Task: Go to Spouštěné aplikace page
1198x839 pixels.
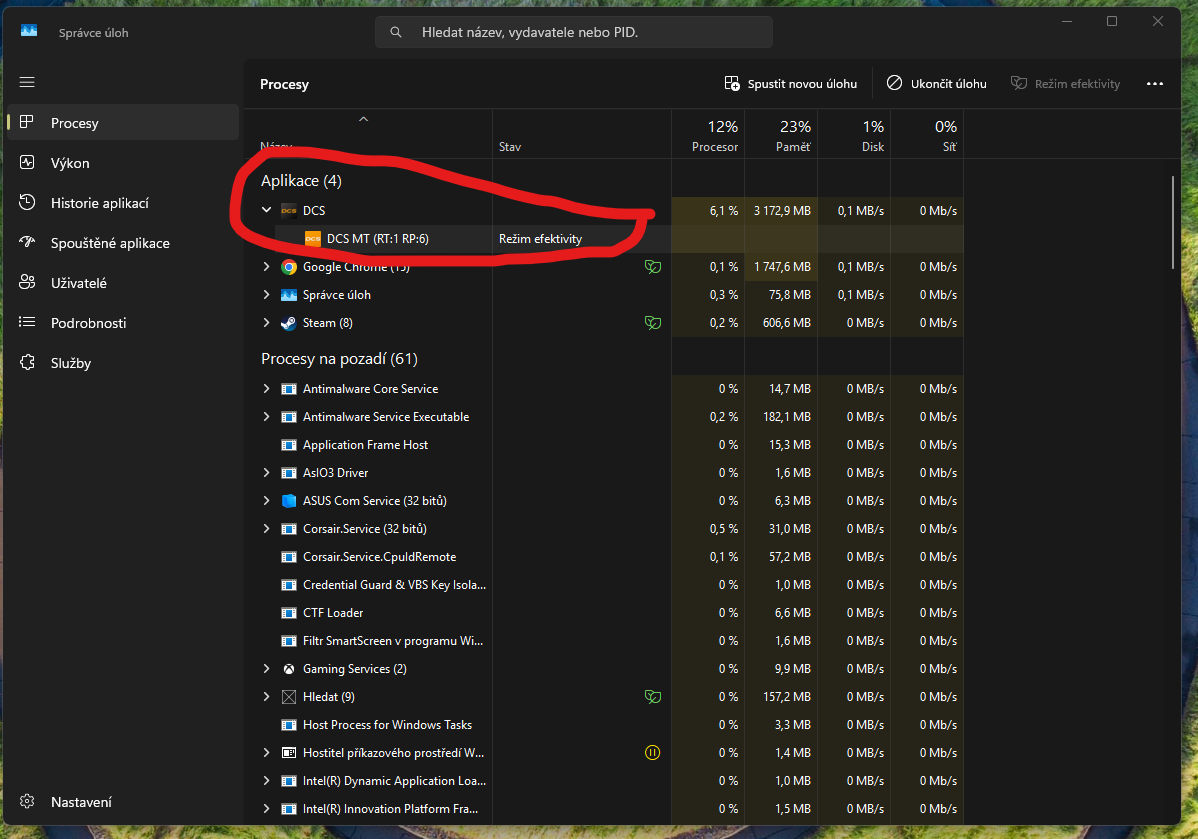Action: click(122, 243)
